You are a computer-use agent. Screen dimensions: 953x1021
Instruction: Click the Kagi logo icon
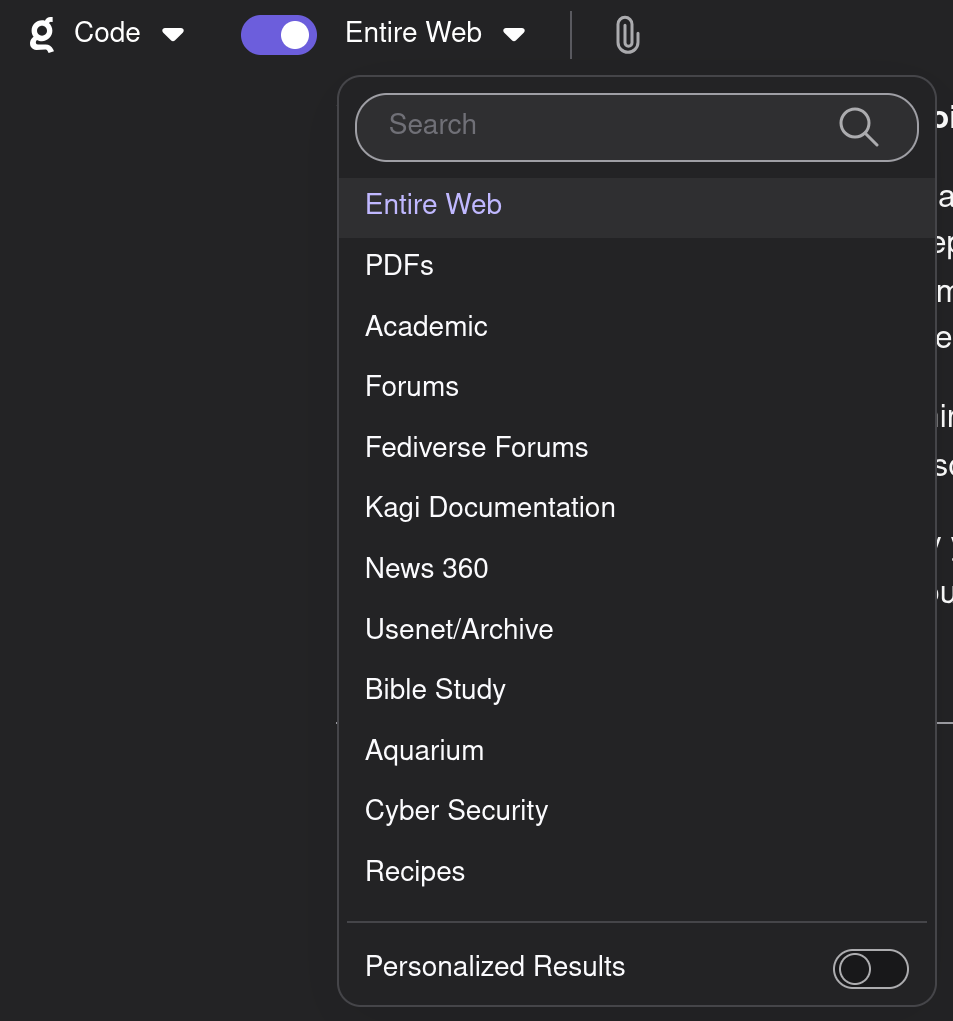(x=40, y=33)
